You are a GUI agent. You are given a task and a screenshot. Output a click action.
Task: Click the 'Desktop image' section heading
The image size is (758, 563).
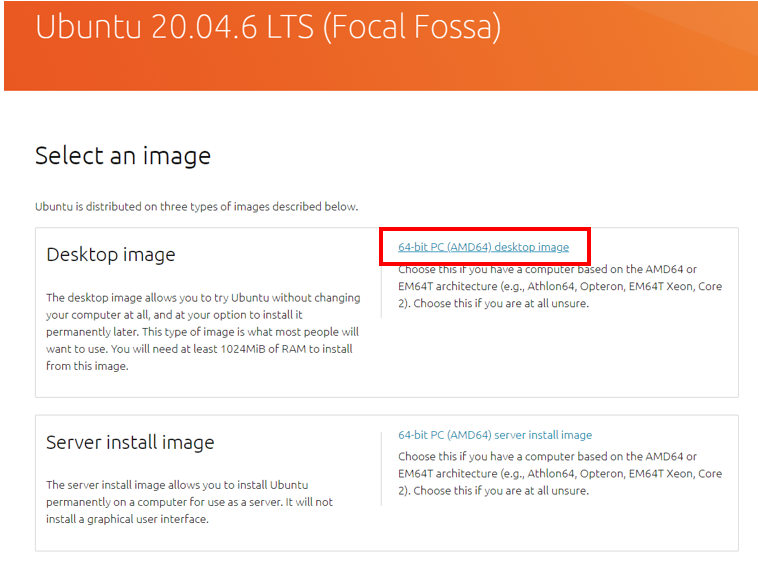click(111, 255)
